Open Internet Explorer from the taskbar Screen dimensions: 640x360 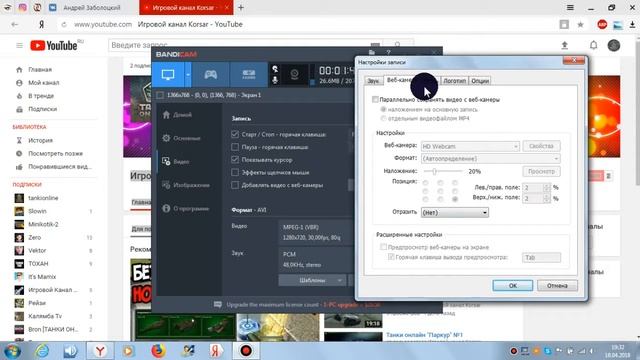42,351
